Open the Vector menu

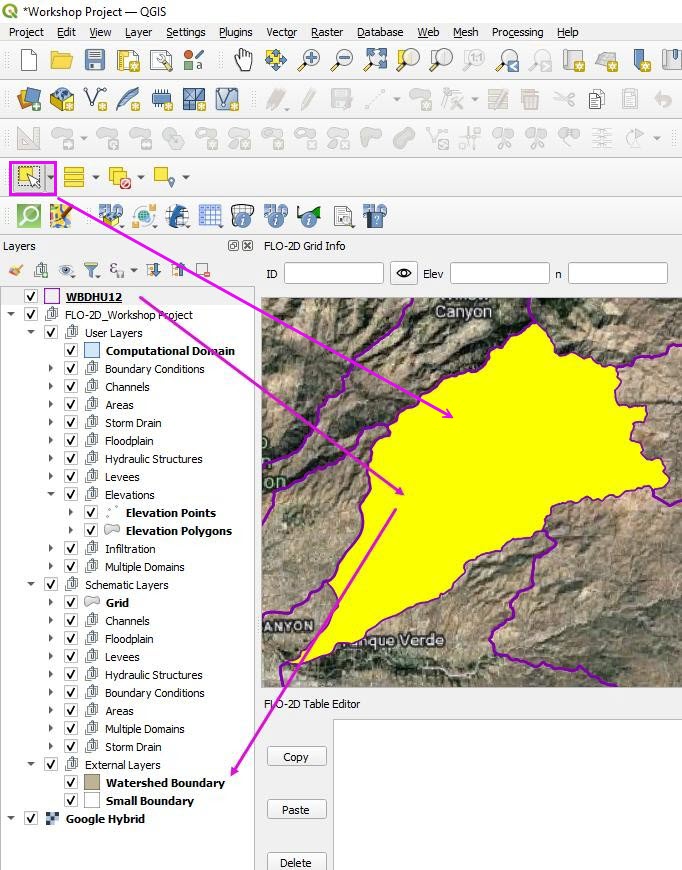[x=281, y=32]
